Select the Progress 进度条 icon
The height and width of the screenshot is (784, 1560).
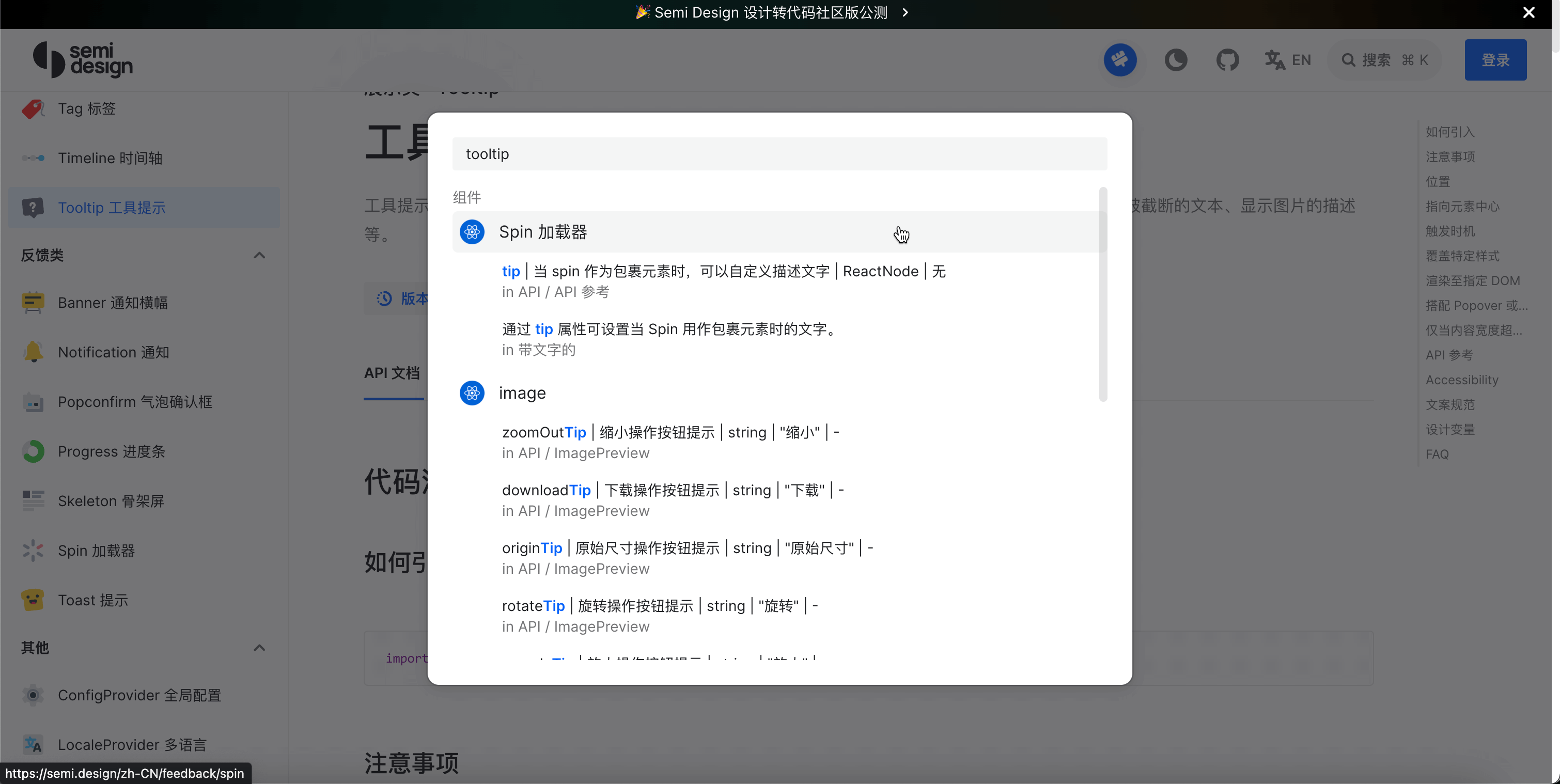click(x=33, y=450)
